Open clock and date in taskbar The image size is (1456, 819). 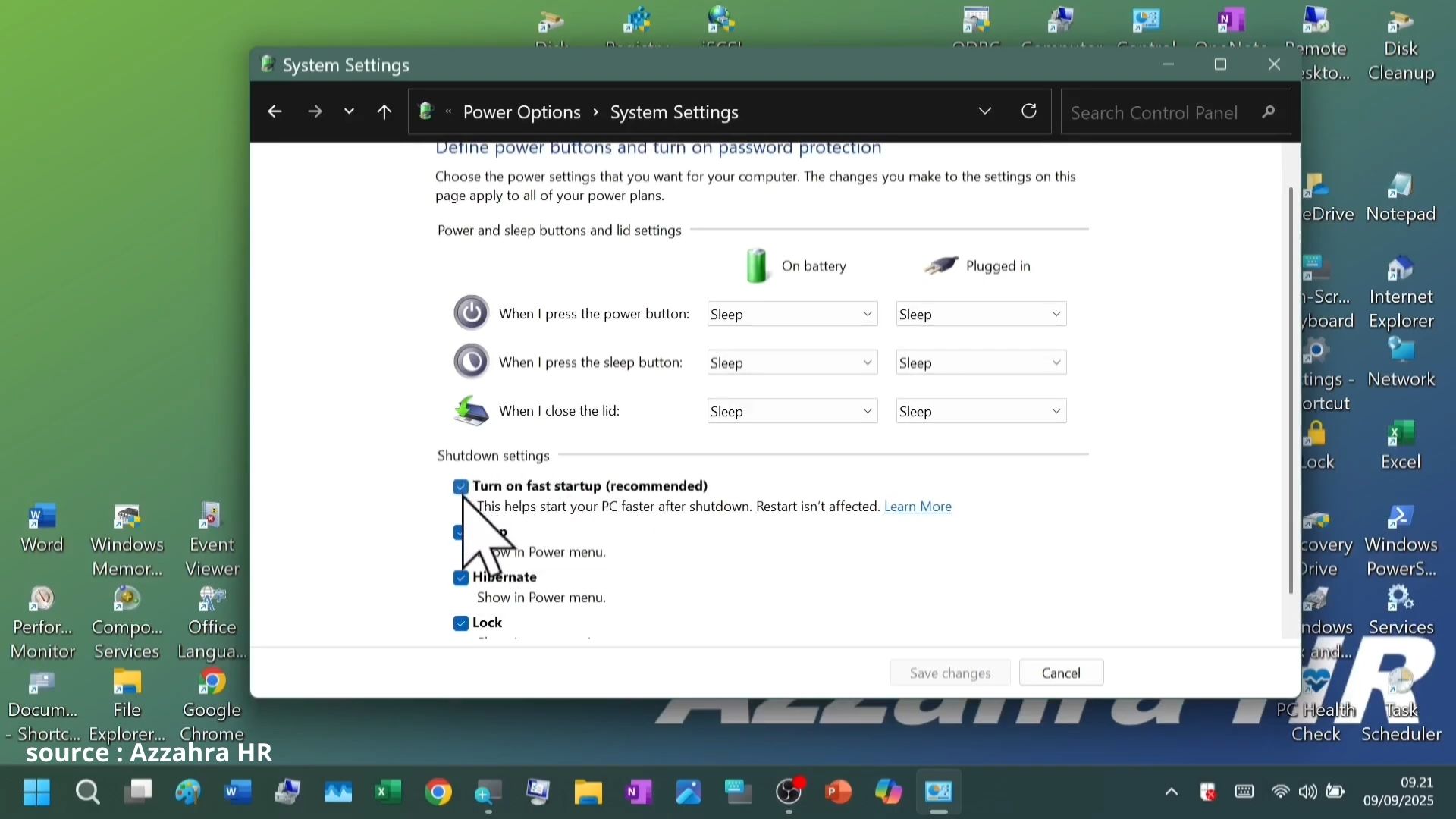[x=1398, y=792]
